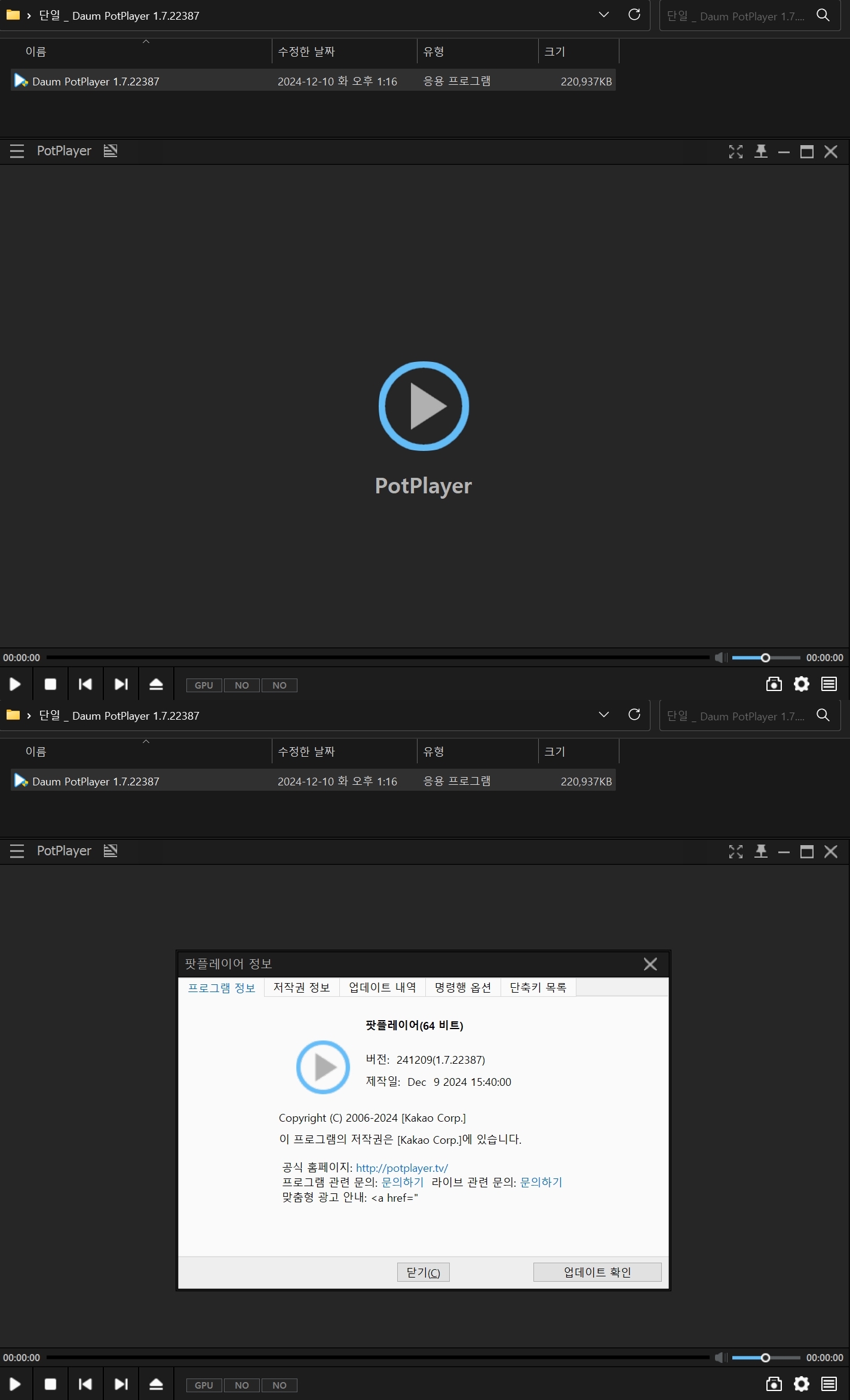Sort by 크기 column in Explorer above dialog-showing player
This screenshot has width=850, height=1400.
[x=554, y=751]
